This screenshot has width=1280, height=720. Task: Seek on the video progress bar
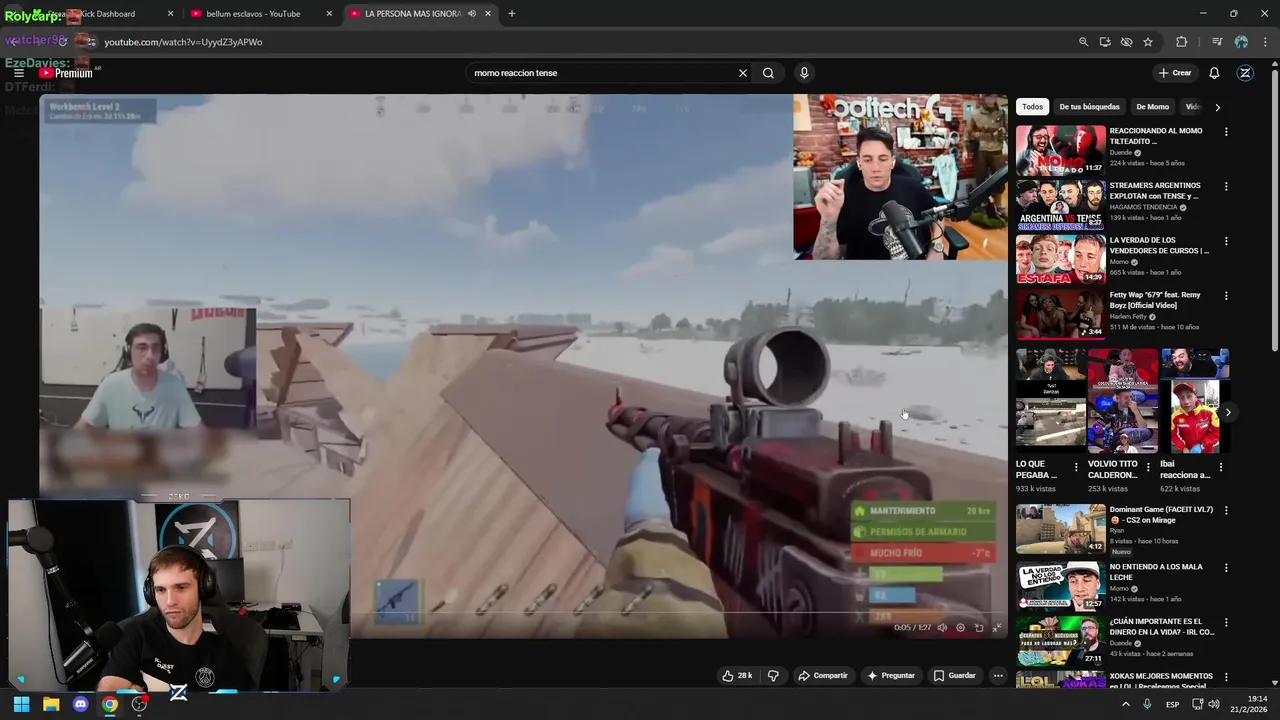pyautogui.click(x=523, y=614)
